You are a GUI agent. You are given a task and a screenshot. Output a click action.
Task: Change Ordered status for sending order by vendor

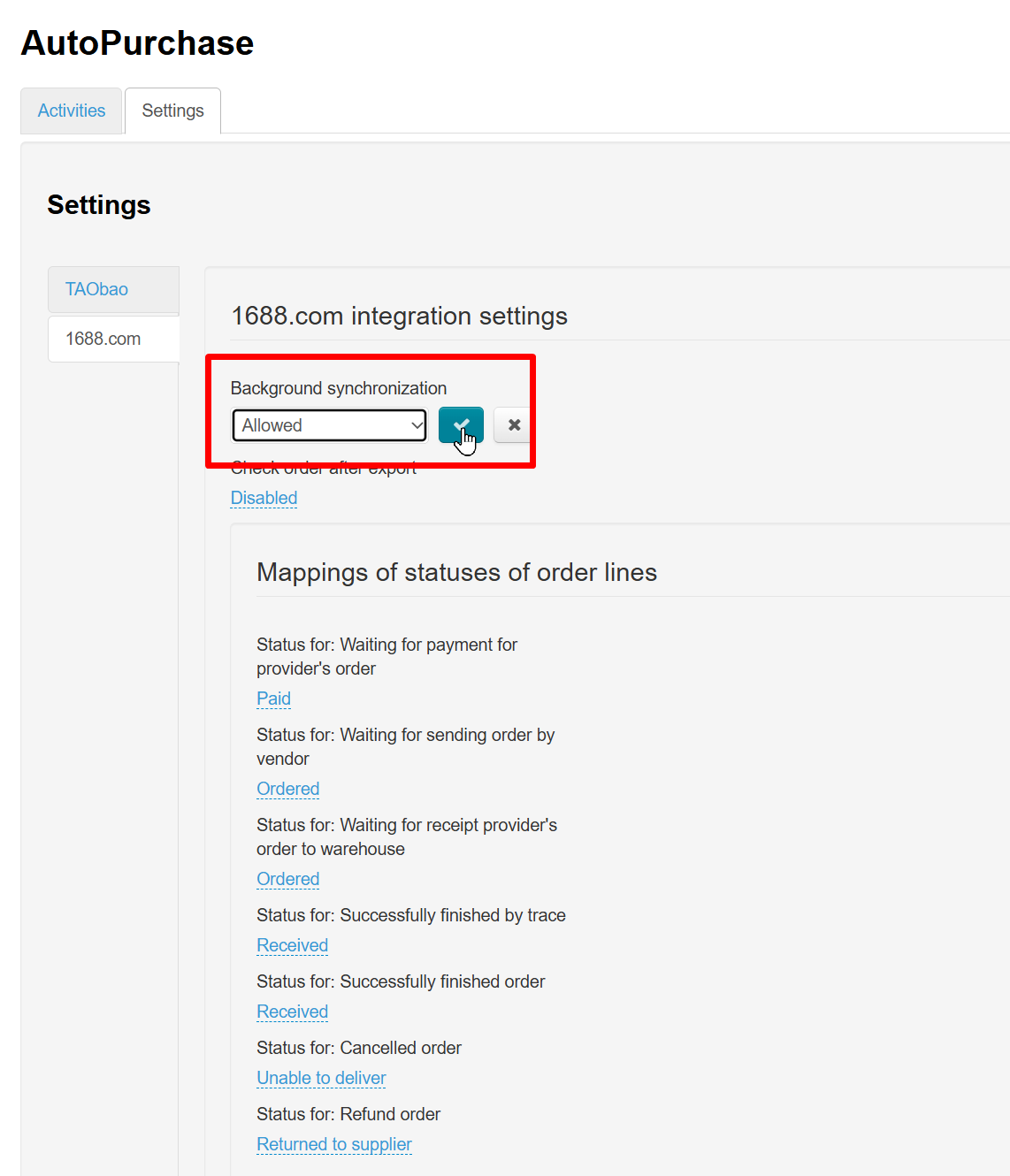click(x=287, y=789)
